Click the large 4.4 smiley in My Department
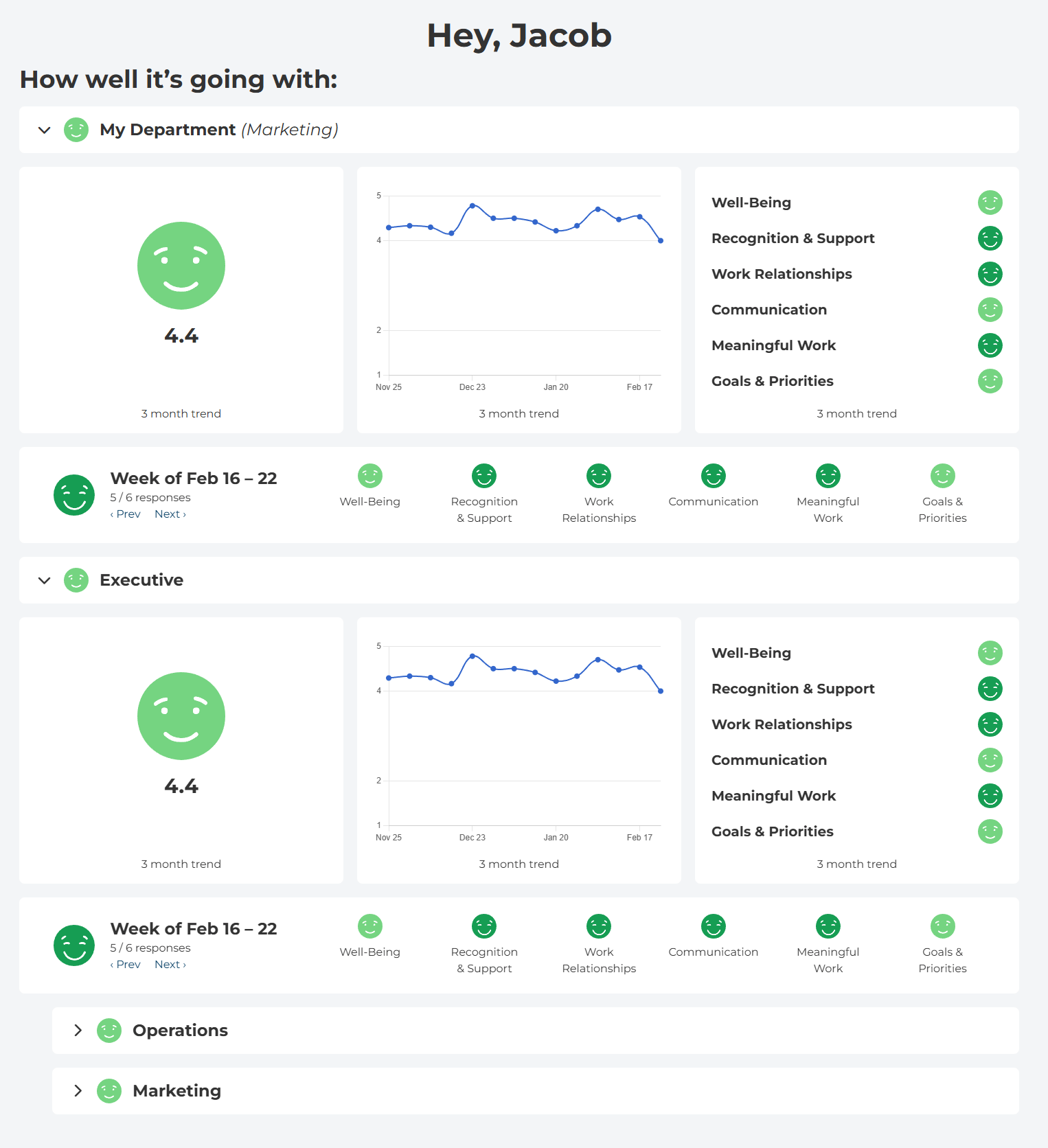 tap(181, 266)
